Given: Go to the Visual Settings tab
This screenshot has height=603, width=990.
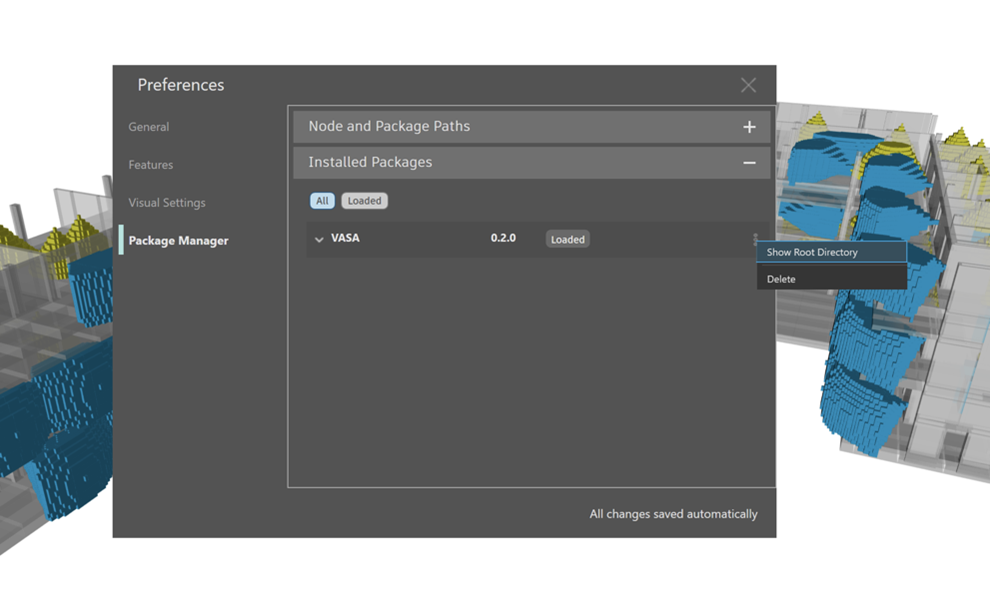Looking at the screenshot, I should coord(167,203).
